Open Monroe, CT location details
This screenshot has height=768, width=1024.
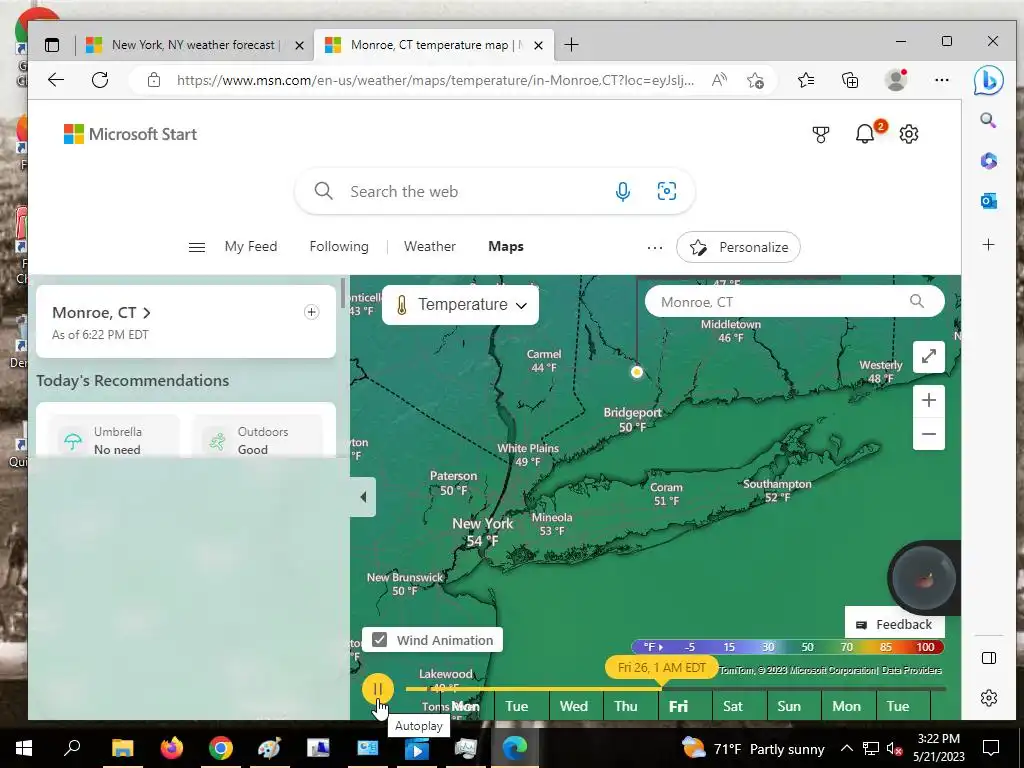pyautogui.click(x=101, y=312)
